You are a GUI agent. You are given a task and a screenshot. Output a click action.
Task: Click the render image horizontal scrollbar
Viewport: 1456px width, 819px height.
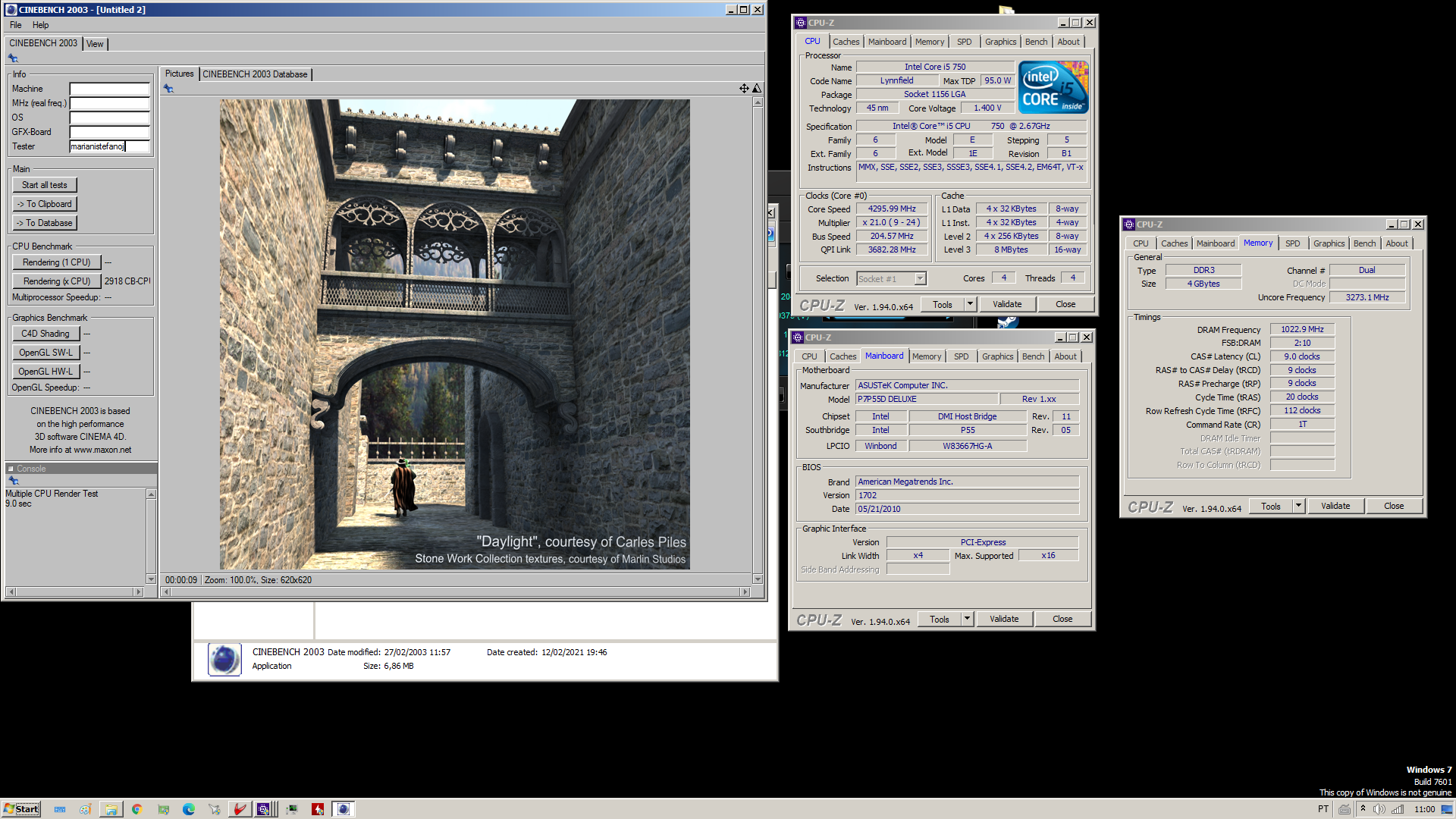click(x=457, y=591)
